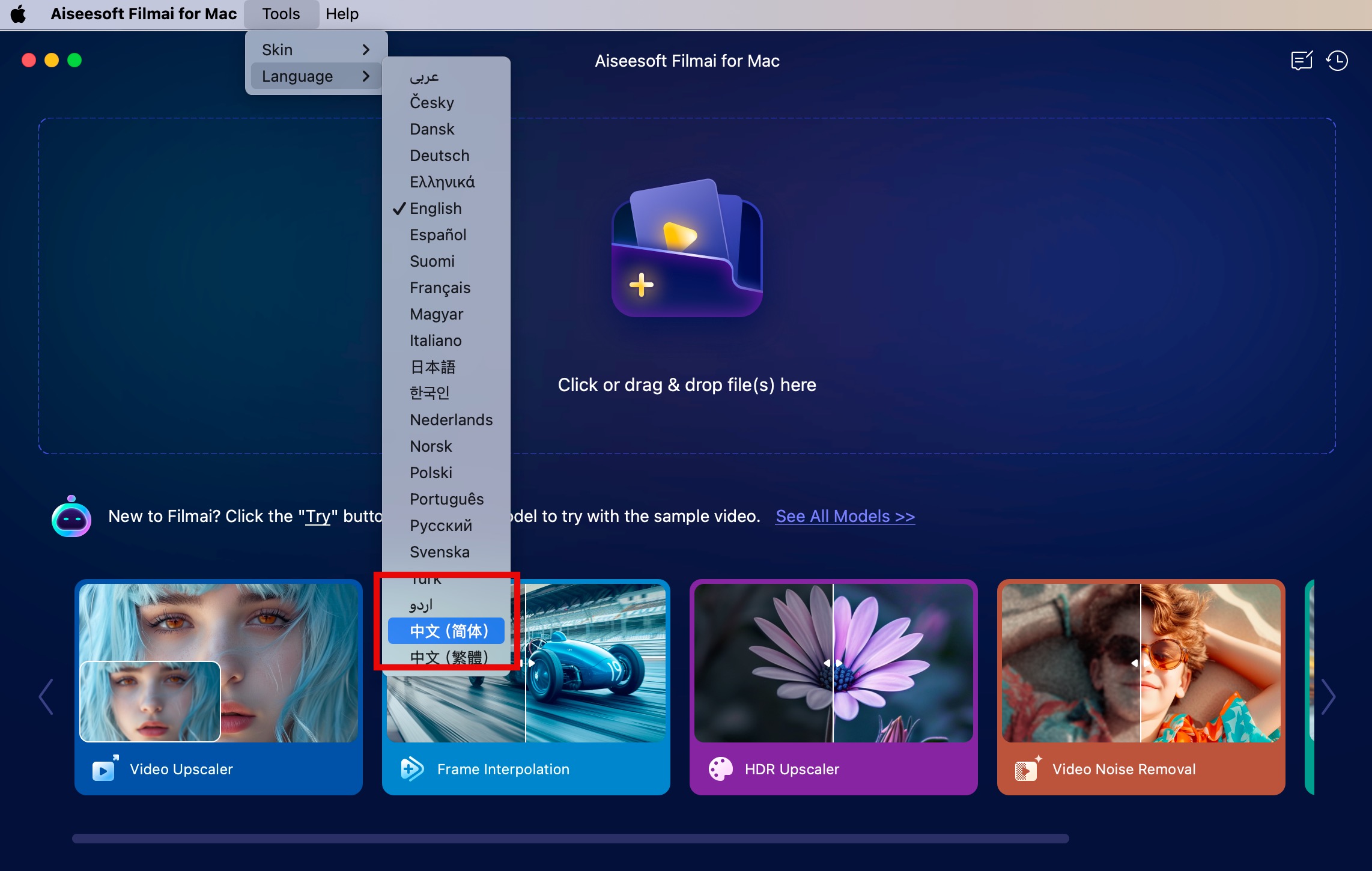The image size is (1372, 871).
Task: Choose 中文 (简体) language
Action: tap(448, 631)
